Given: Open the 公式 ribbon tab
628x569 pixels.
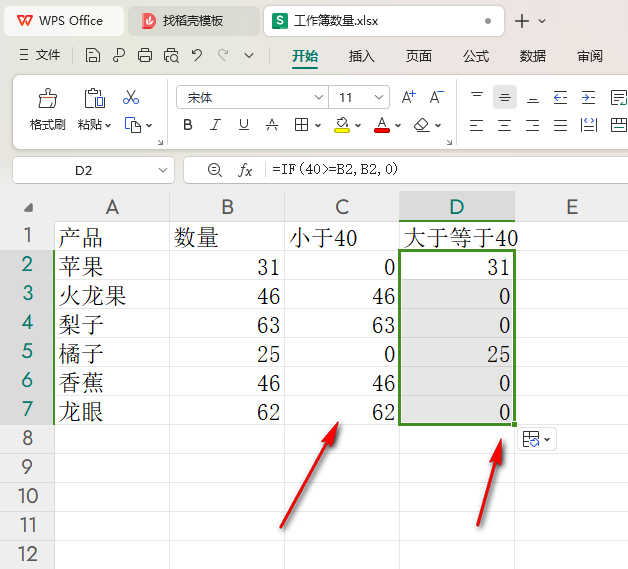Looking at the screenshot, I should tap(475, 56).
